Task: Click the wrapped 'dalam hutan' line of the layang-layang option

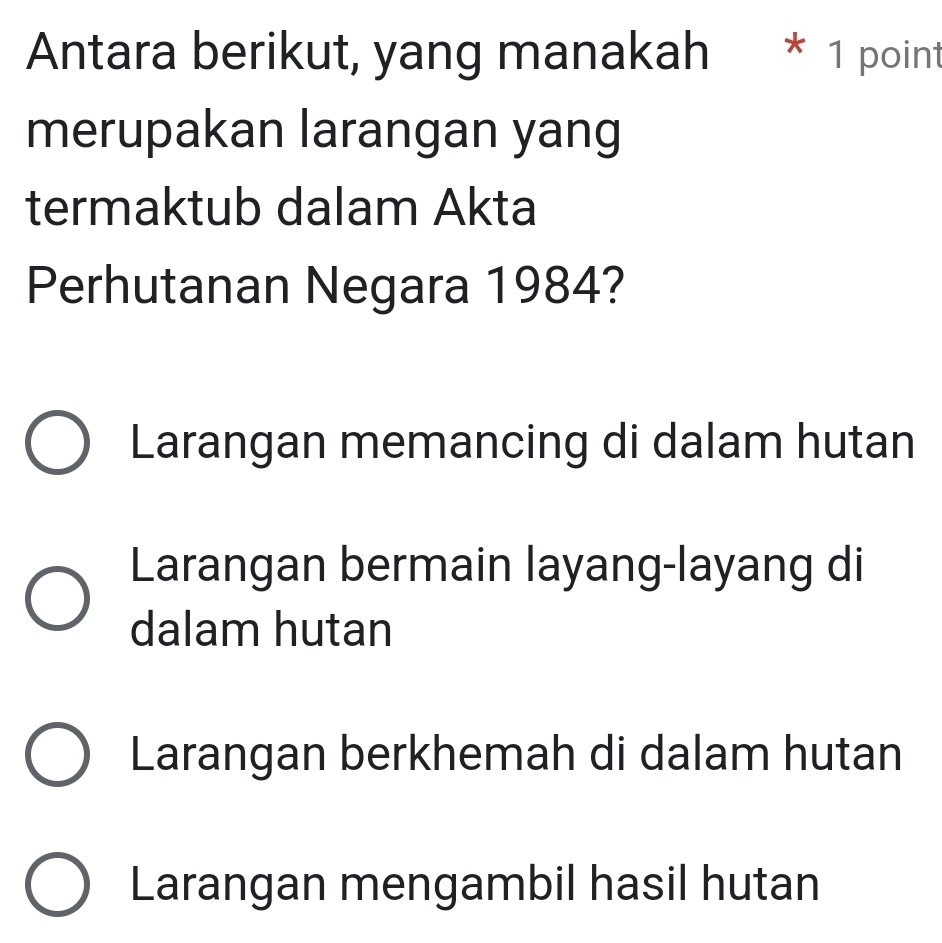Action: tap(261, 630)
